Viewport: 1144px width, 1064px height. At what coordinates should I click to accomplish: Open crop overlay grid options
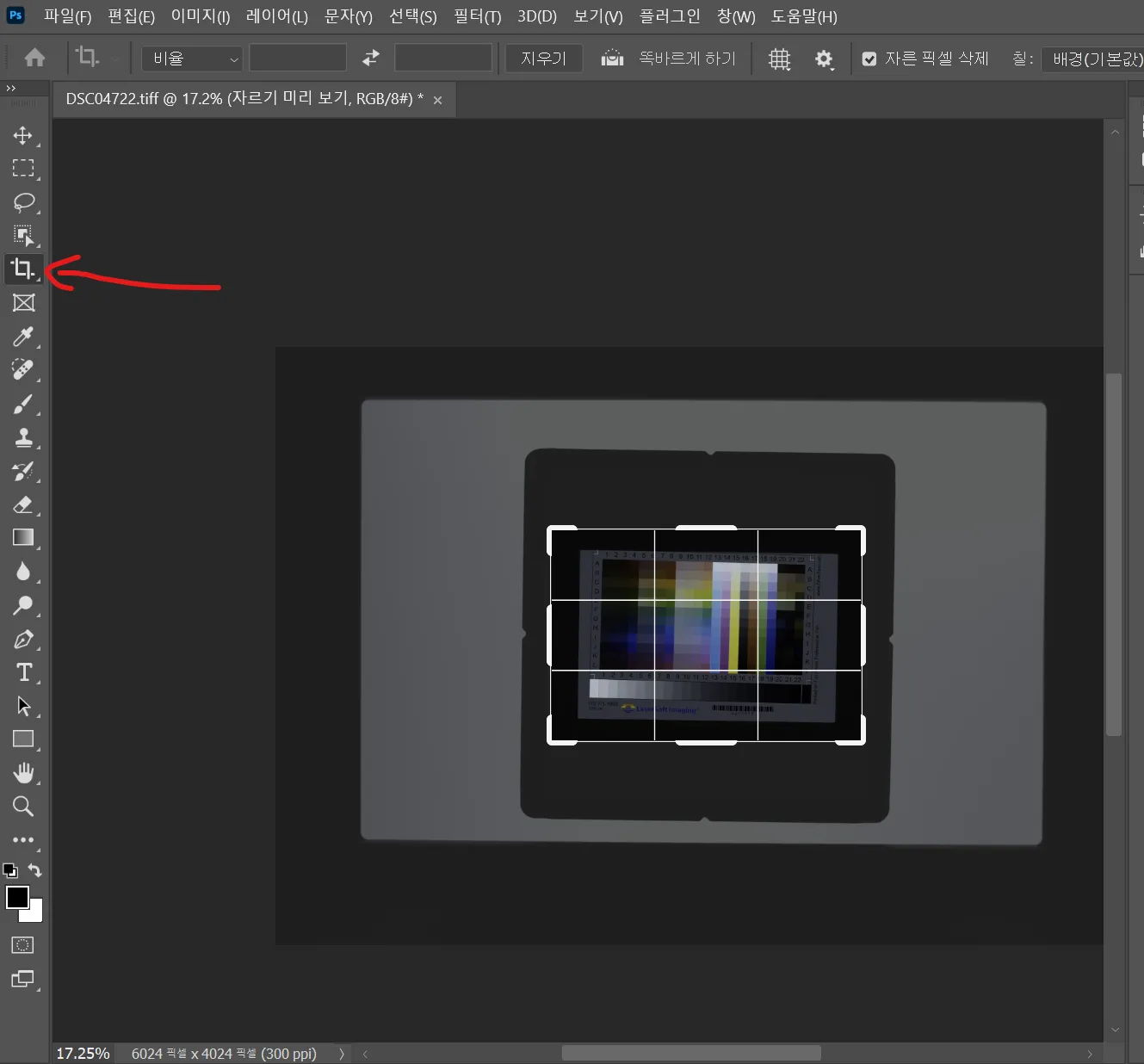pos(779,59)
